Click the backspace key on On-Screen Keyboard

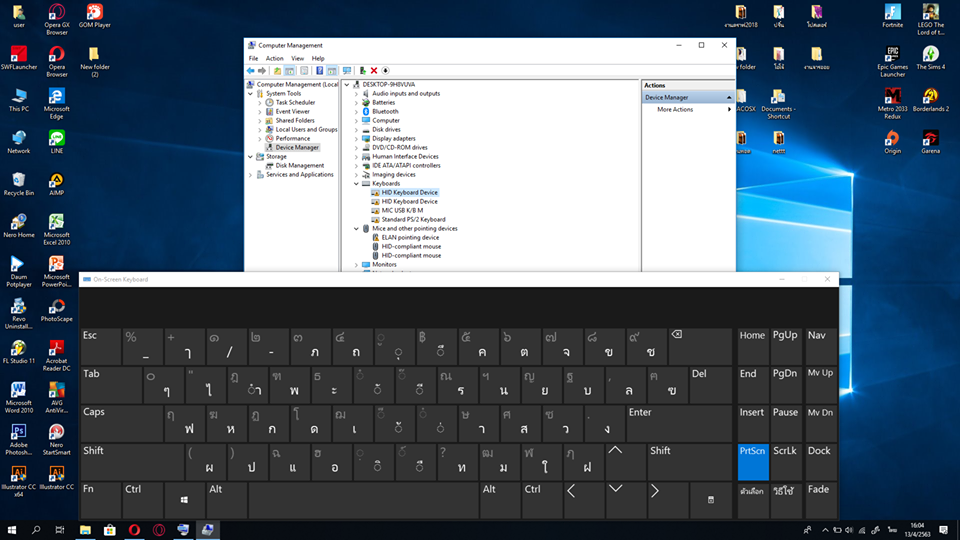tap(700, 346)
